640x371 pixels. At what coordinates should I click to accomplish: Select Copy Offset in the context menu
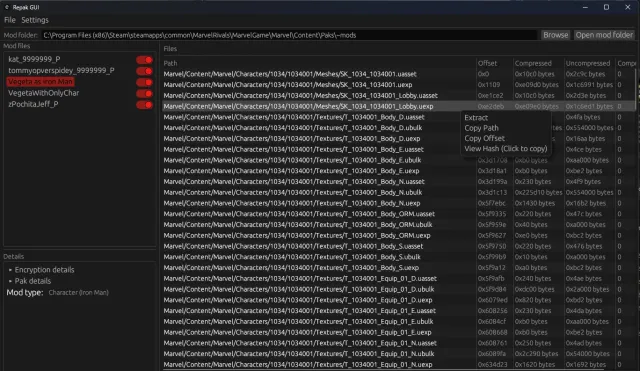click(484, 138)
